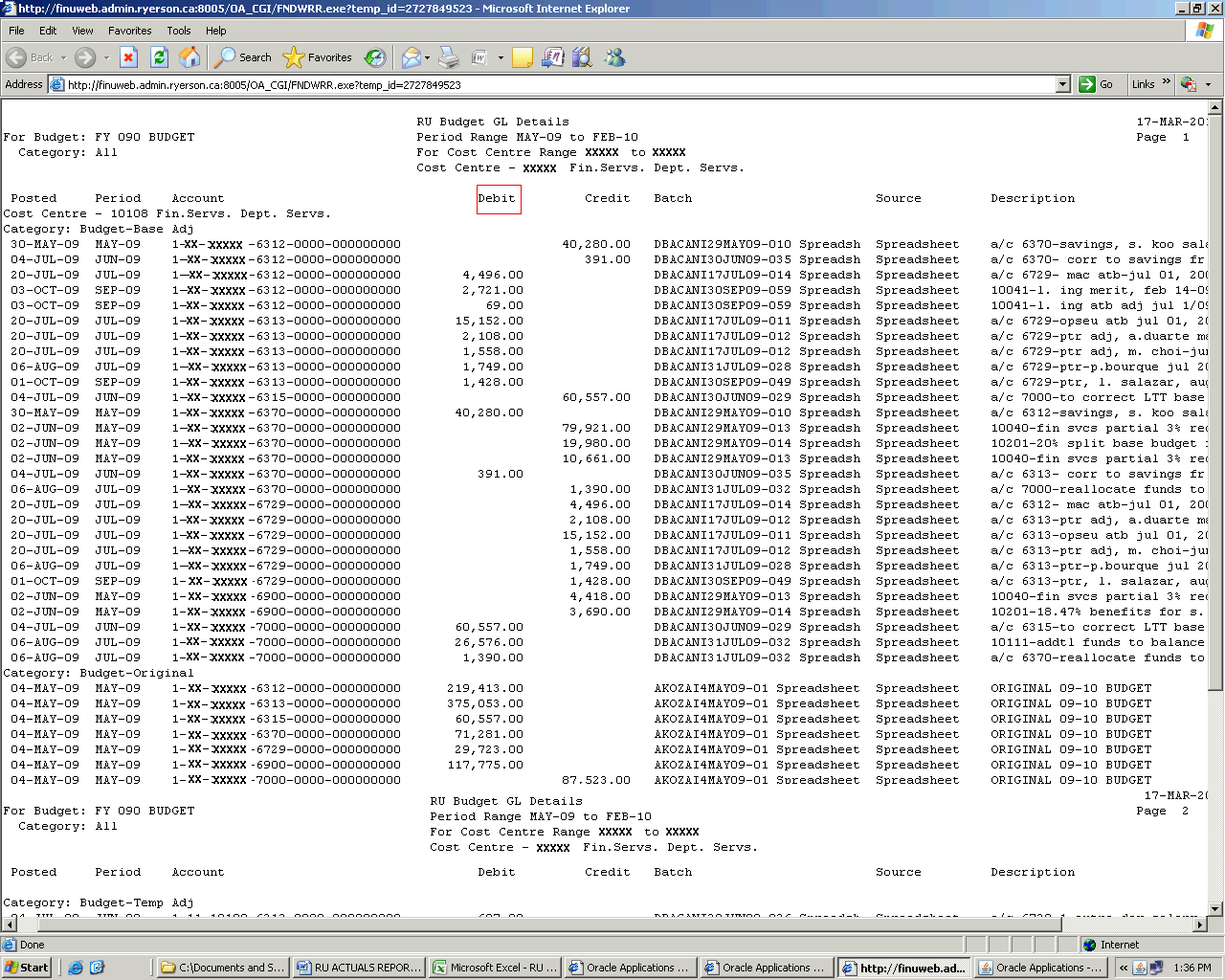
Task: Open the Tools menu
Action: pos(178,31)
